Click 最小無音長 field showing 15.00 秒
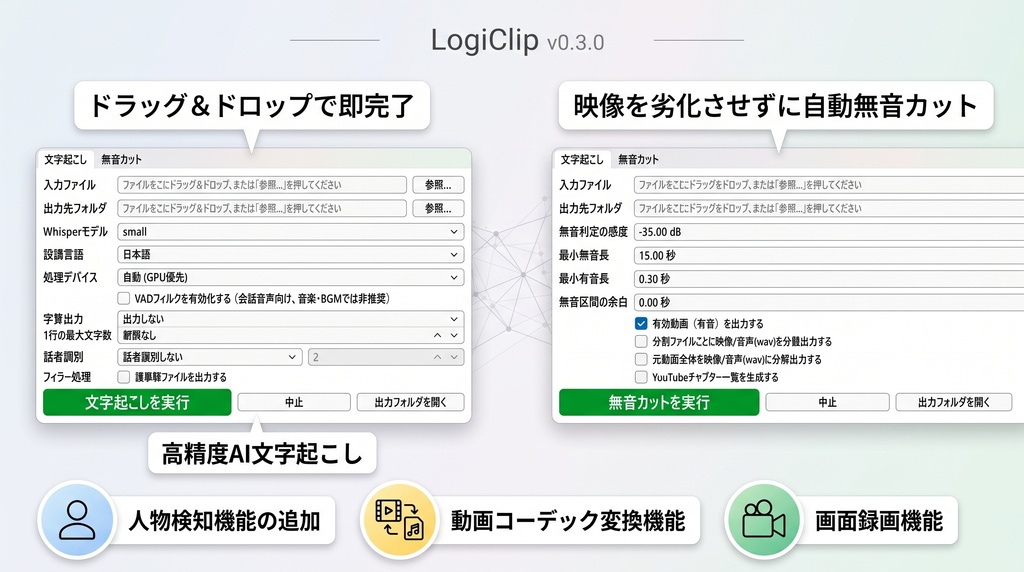Viewport: 1024px width, 572px height. [829, 255]
